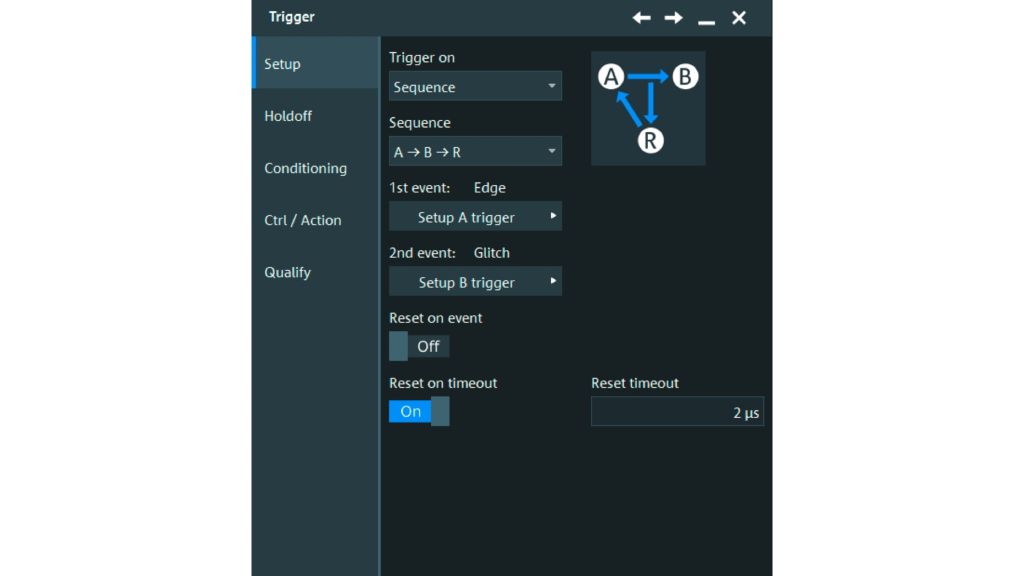The width and height of the screenshot is (1024, 576).
Task: Toggle the On switch for Reset on timeout
Action: click(419, 411)
